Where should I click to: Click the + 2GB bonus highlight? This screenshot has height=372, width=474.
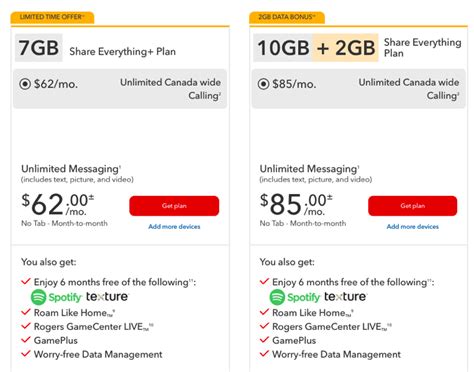coord(345,48)
